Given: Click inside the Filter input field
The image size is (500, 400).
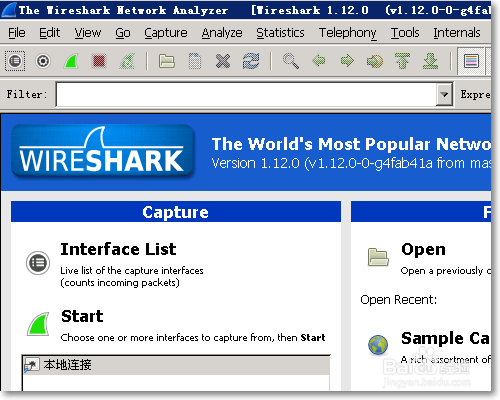Looking at the screenshot, I should pyautogui.click(x=246, y=95).
